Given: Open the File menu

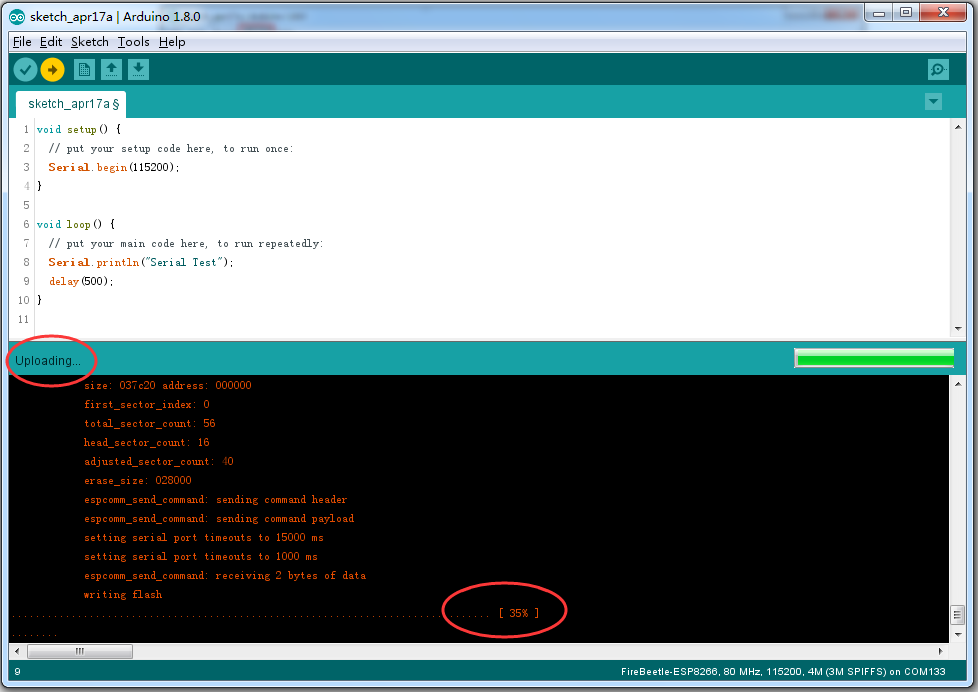Looking at the screenshot, I should [22, 42].
